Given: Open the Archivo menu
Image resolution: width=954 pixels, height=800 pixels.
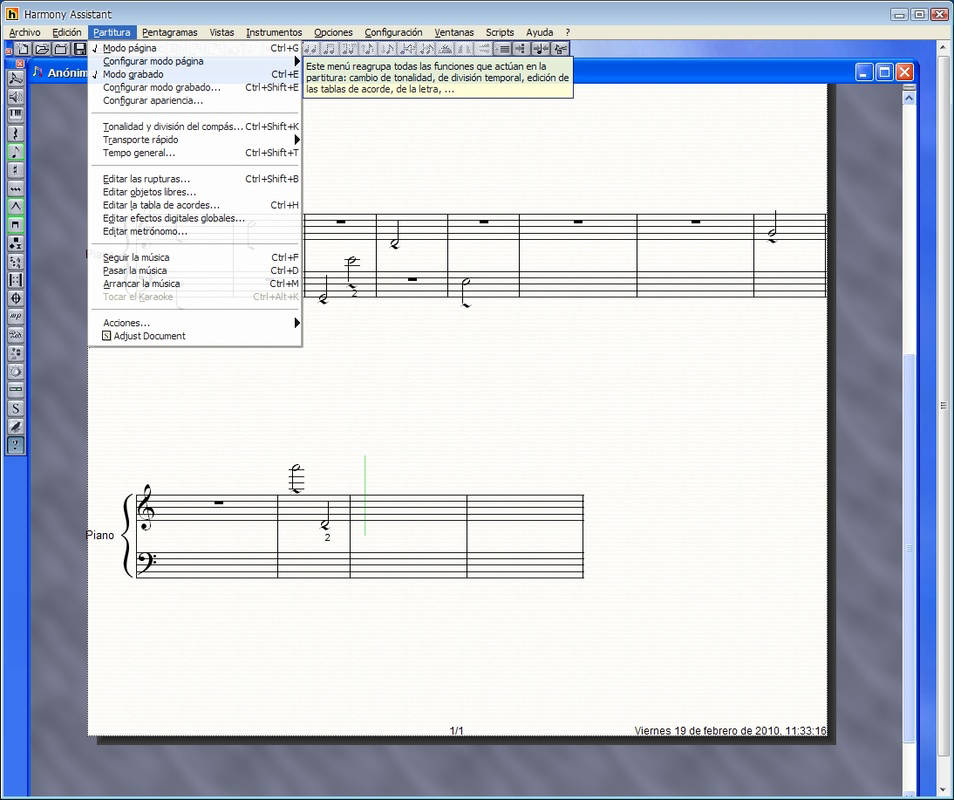Looking at the screenshot, I should point(25,32).
